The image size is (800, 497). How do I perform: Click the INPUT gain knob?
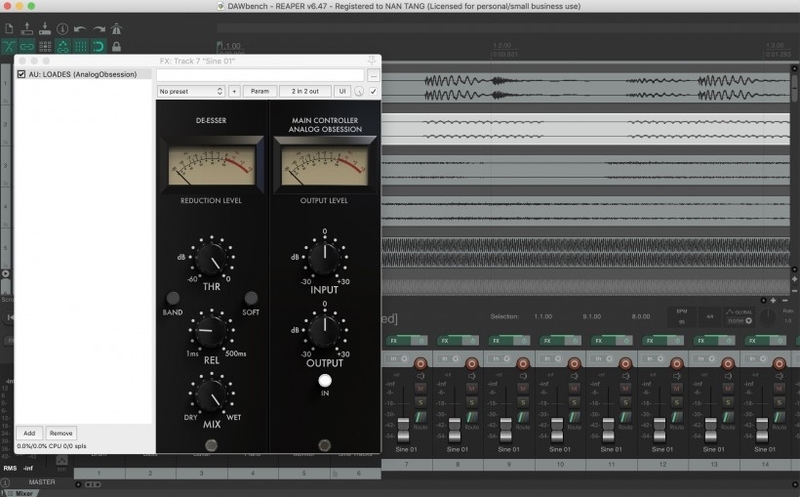click(x=324, y=258)
